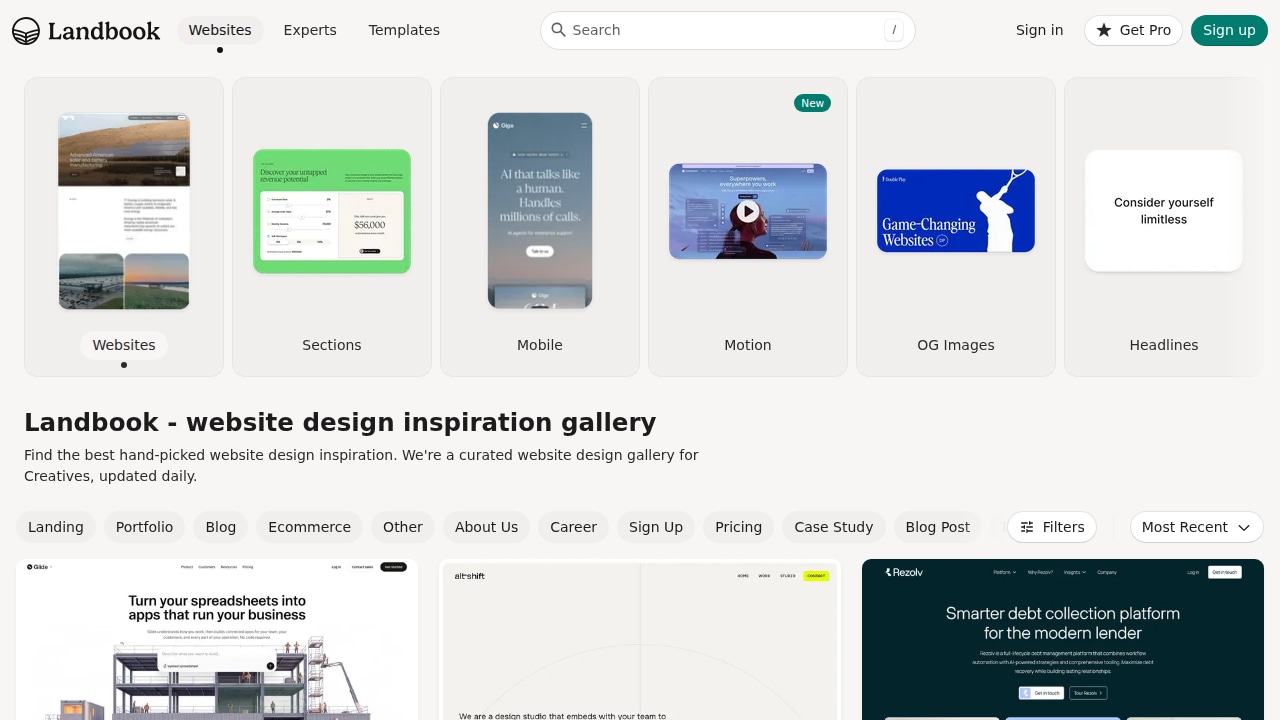Select the Mobile category card

click(540, 227)
